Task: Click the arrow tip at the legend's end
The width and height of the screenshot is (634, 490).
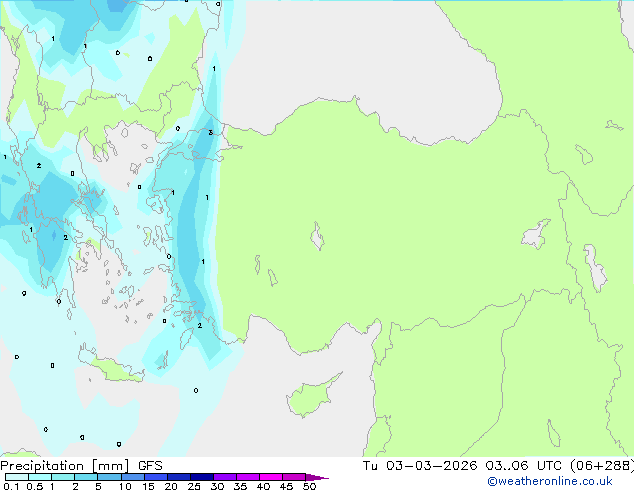Action: [317, 477]
